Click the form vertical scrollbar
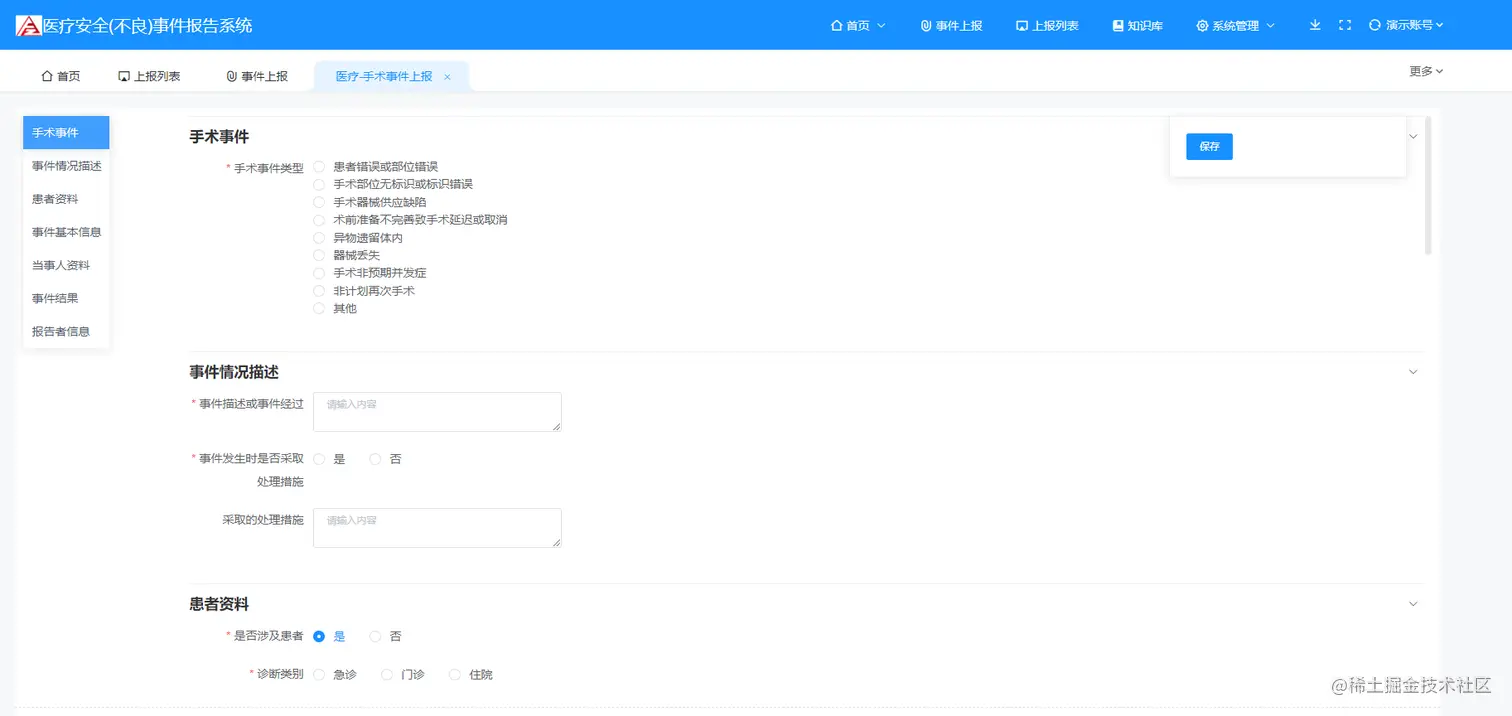The image size is (1512, 716). tap(1428, 186)
